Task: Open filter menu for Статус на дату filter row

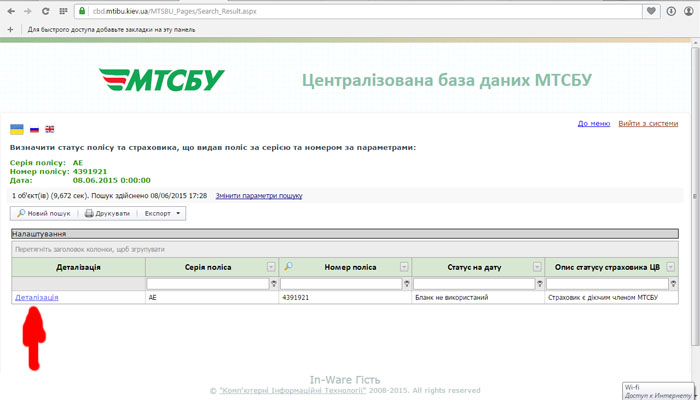Action: pos(540,283)
